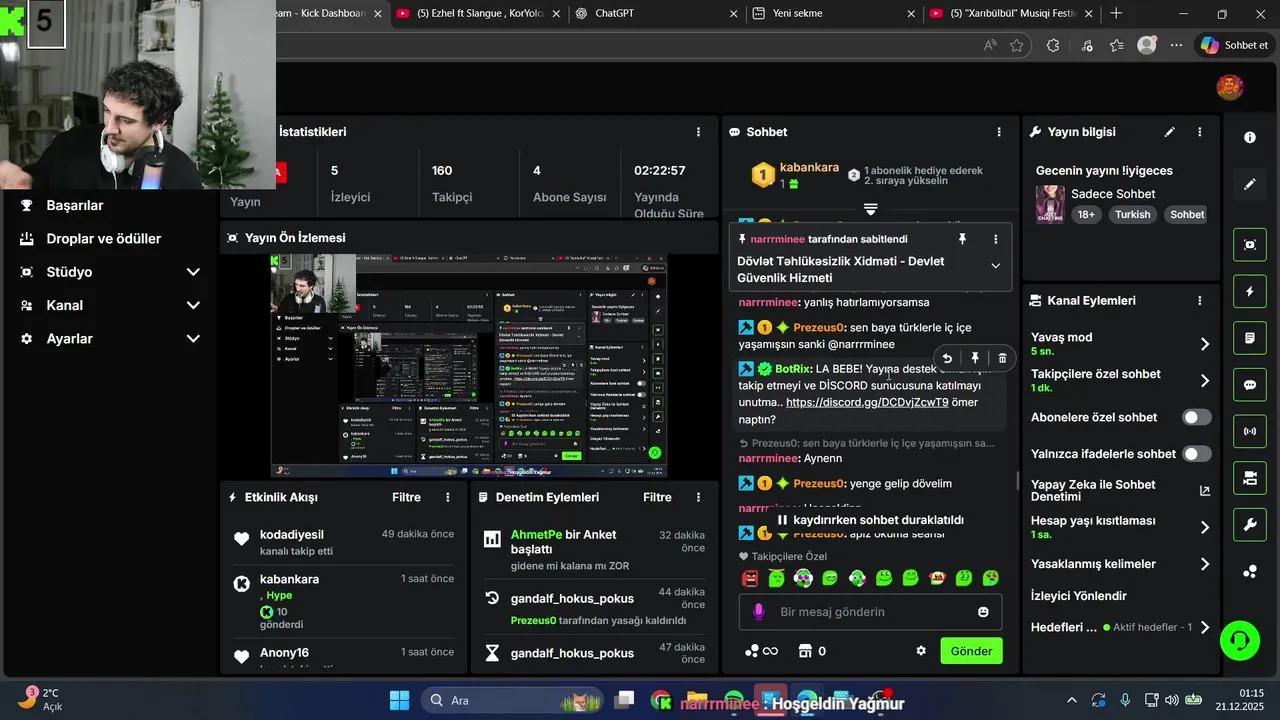Viewport: 1280px width, 720px height.
Task: Open the discord.gg link in BotRix message
Action: pos(867,402)
